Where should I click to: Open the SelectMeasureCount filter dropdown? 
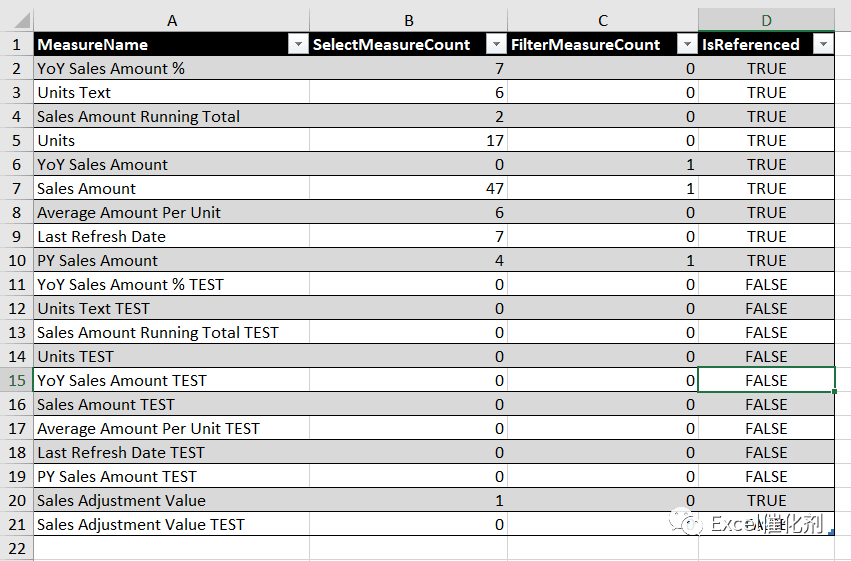pos(496,44)
